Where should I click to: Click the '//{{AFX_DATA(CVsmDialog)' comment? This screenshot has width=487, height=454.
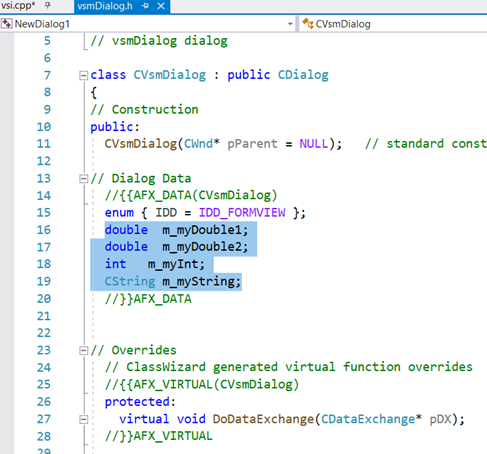191,196
